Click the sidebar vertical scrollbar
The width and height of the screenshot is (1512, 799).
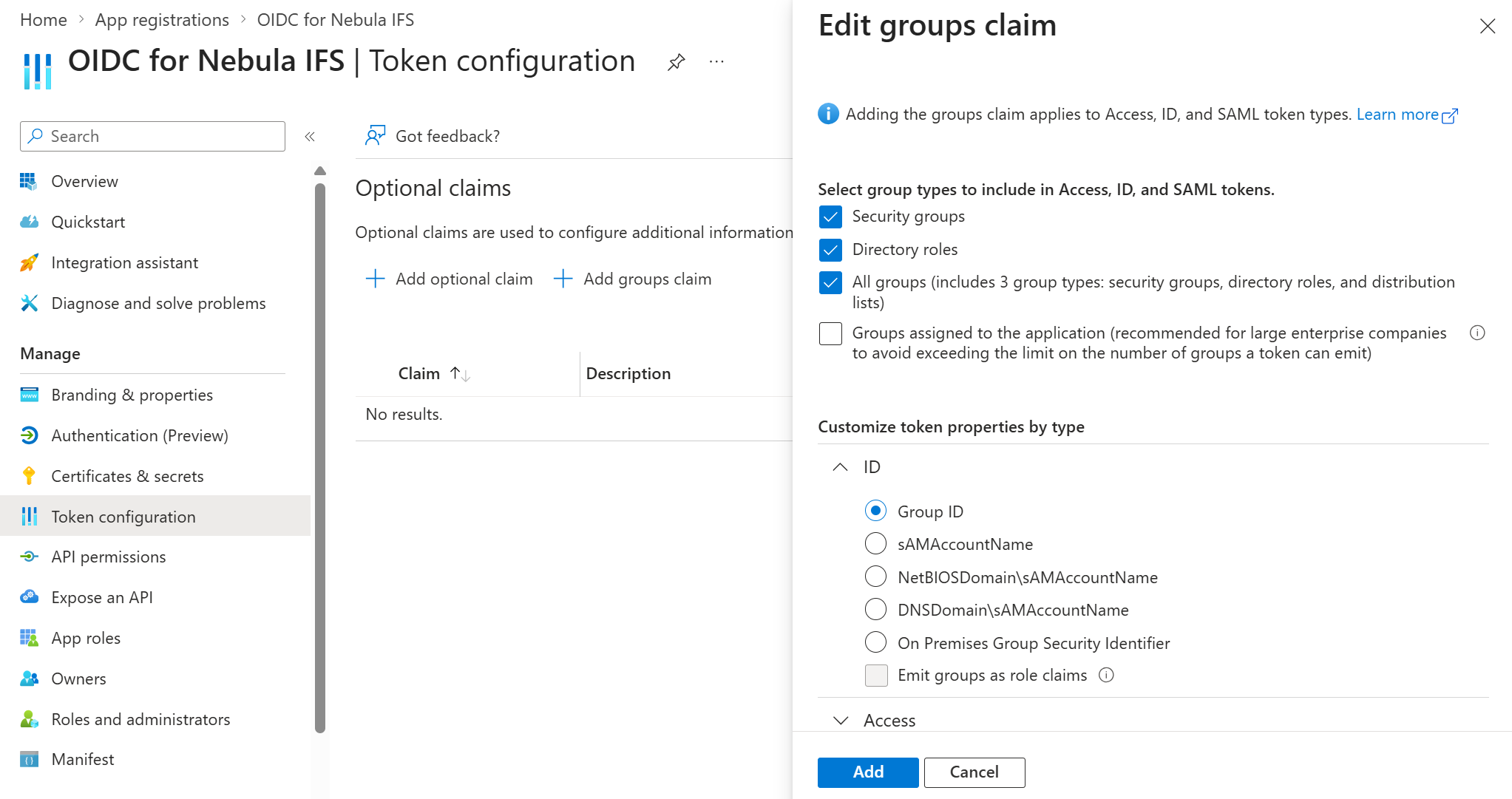coord(320,458)
